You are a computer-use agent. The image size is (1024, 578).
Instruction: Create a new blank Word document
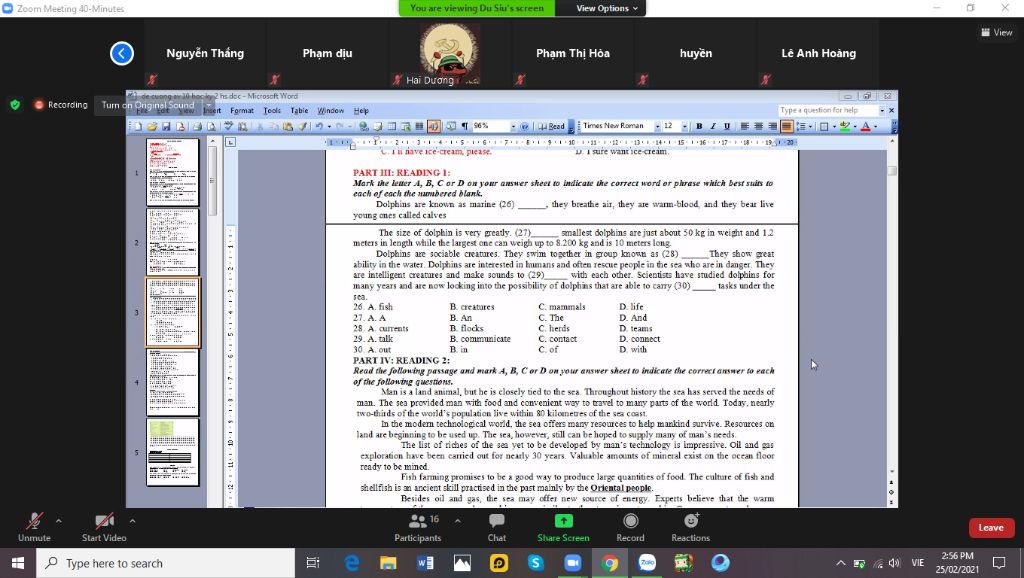[138, 126]
